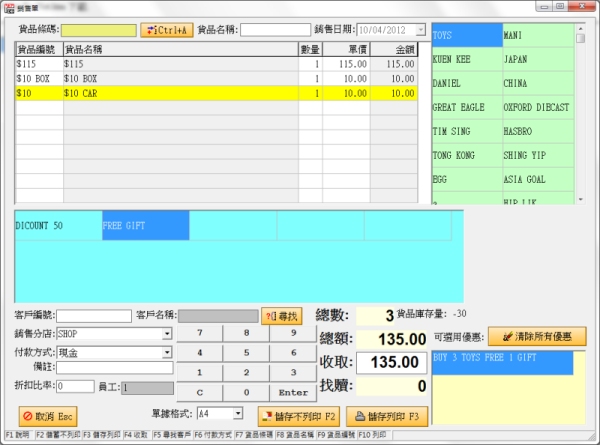Select the KUEN KEE category tile
Viewport: 600px width, 445px height.
coord(467,59)
